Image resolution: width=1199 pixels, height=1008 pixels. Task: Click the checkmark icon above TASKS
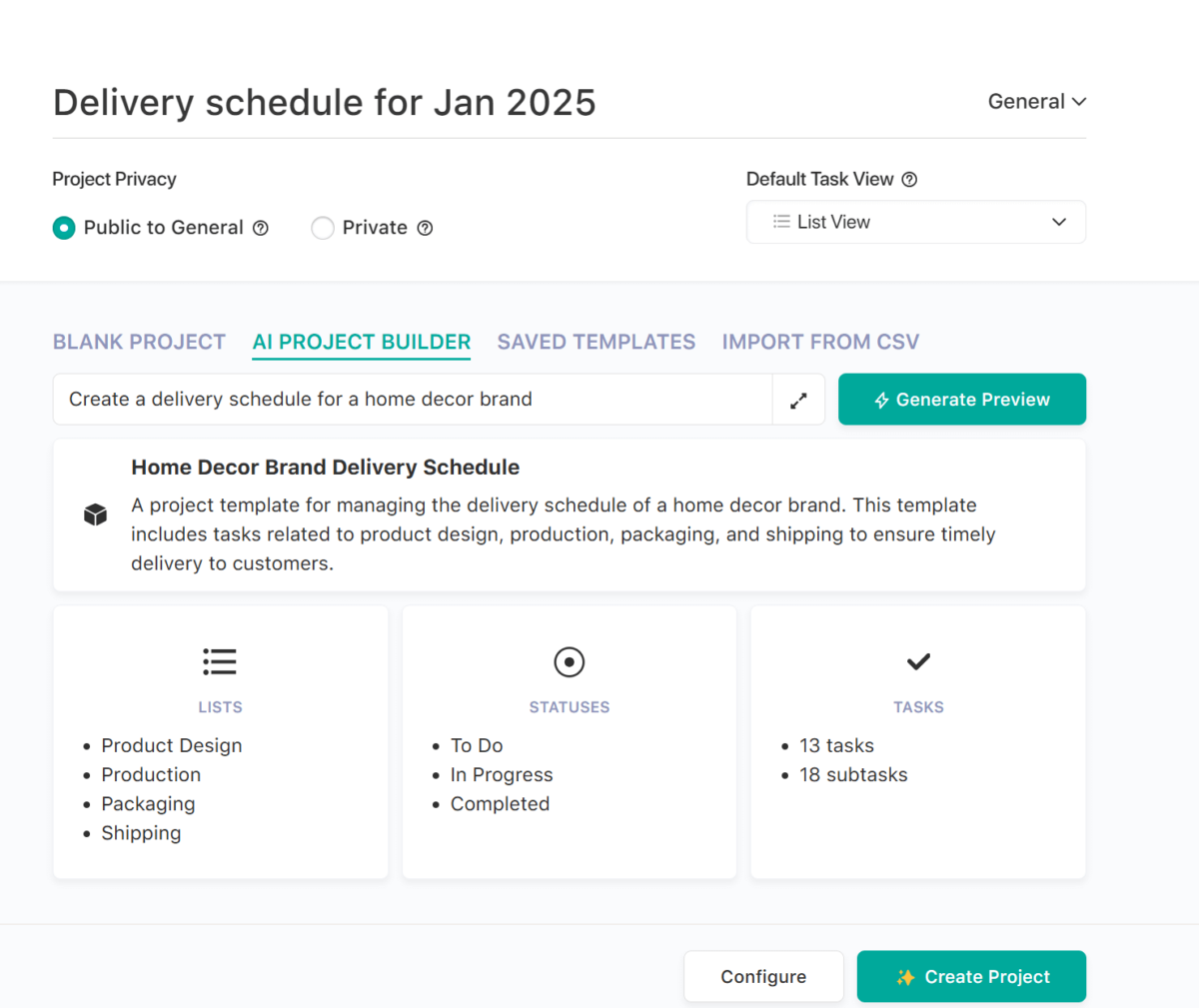click(917, 661)
